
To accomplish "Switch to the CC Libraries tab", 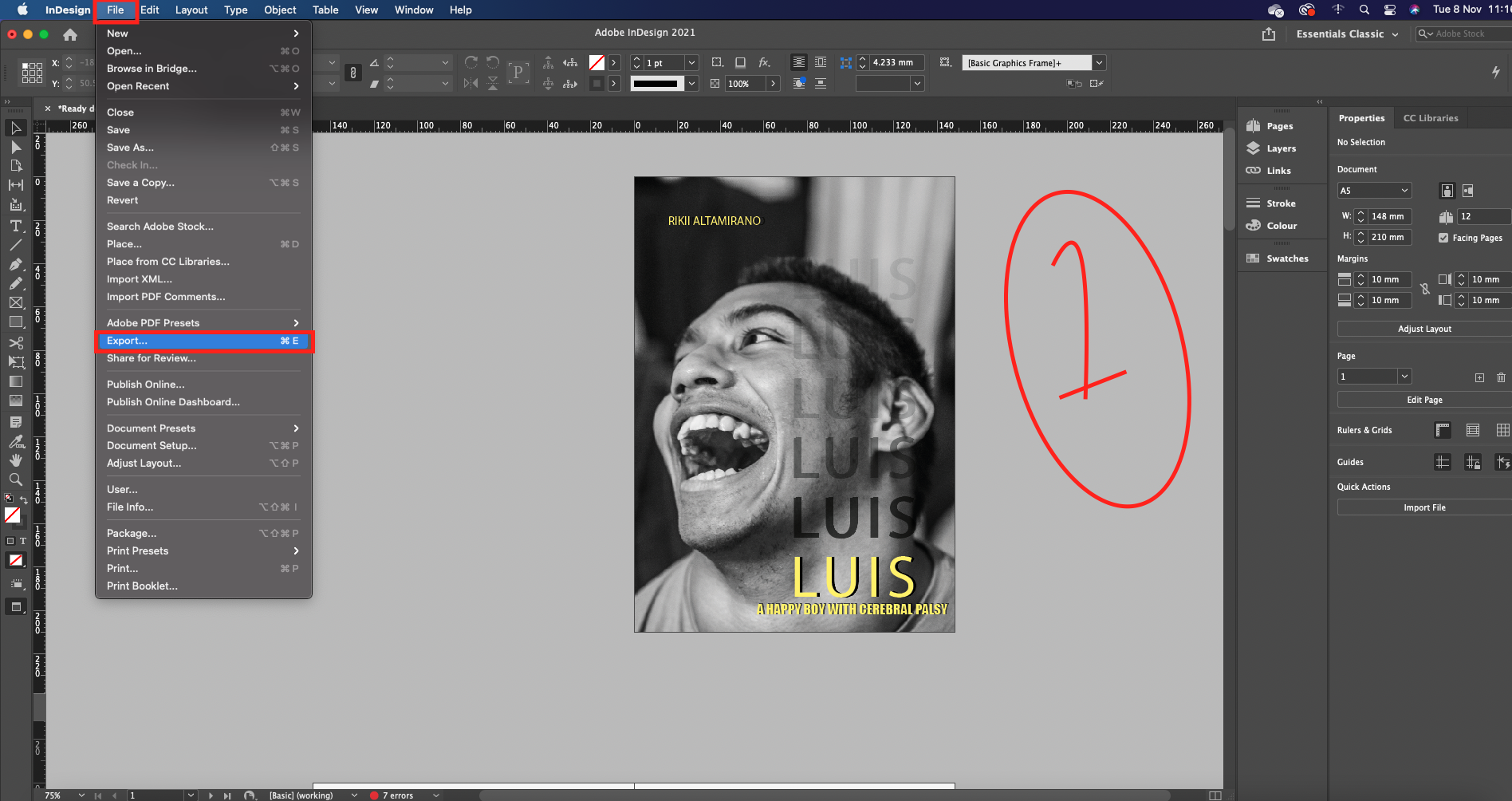I will [1431, 118].
